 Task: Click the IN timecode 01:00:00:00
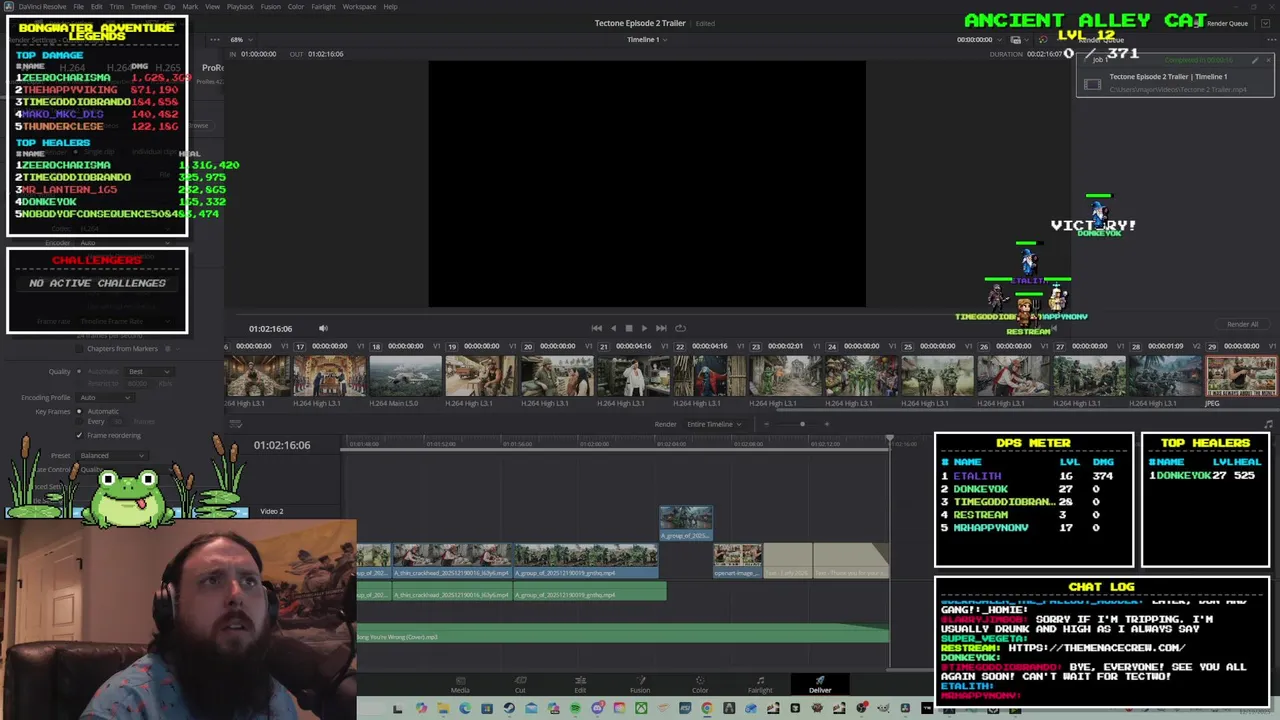click(x=257, y=54)
